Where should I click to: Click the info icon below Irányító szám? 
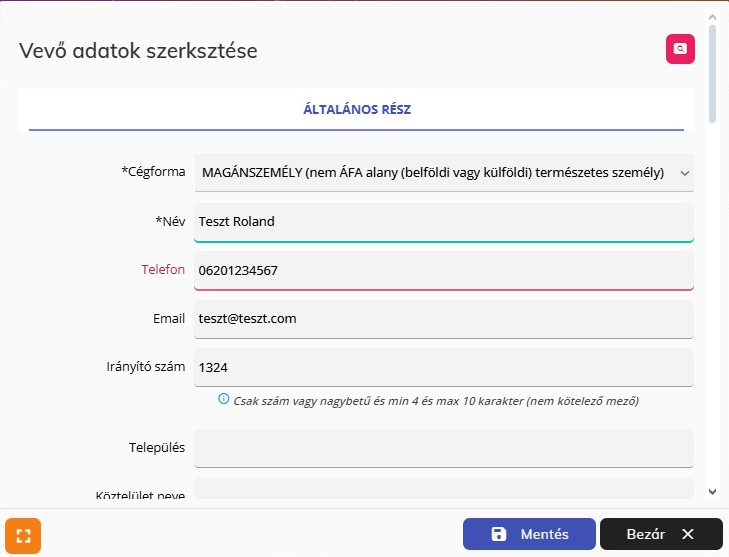coord(224,400)
